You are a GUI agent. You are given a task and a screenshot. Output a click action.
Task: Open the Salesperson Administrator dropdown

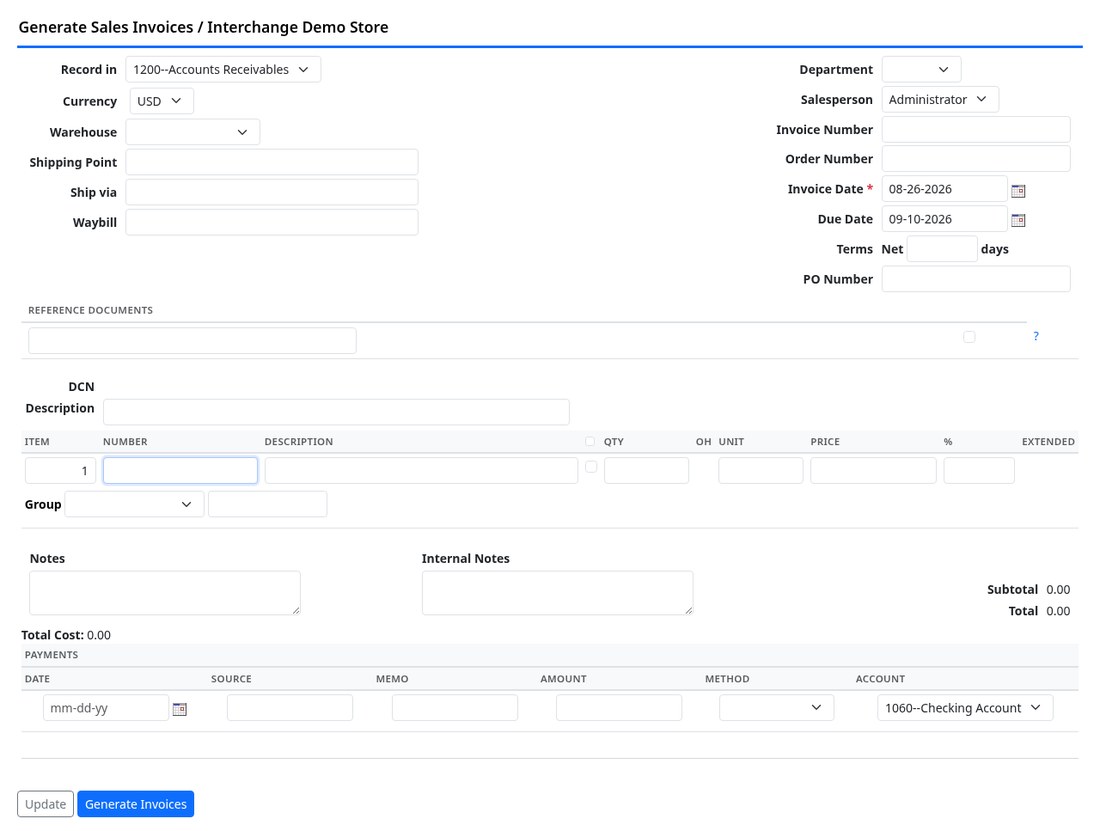click(940, 100)
